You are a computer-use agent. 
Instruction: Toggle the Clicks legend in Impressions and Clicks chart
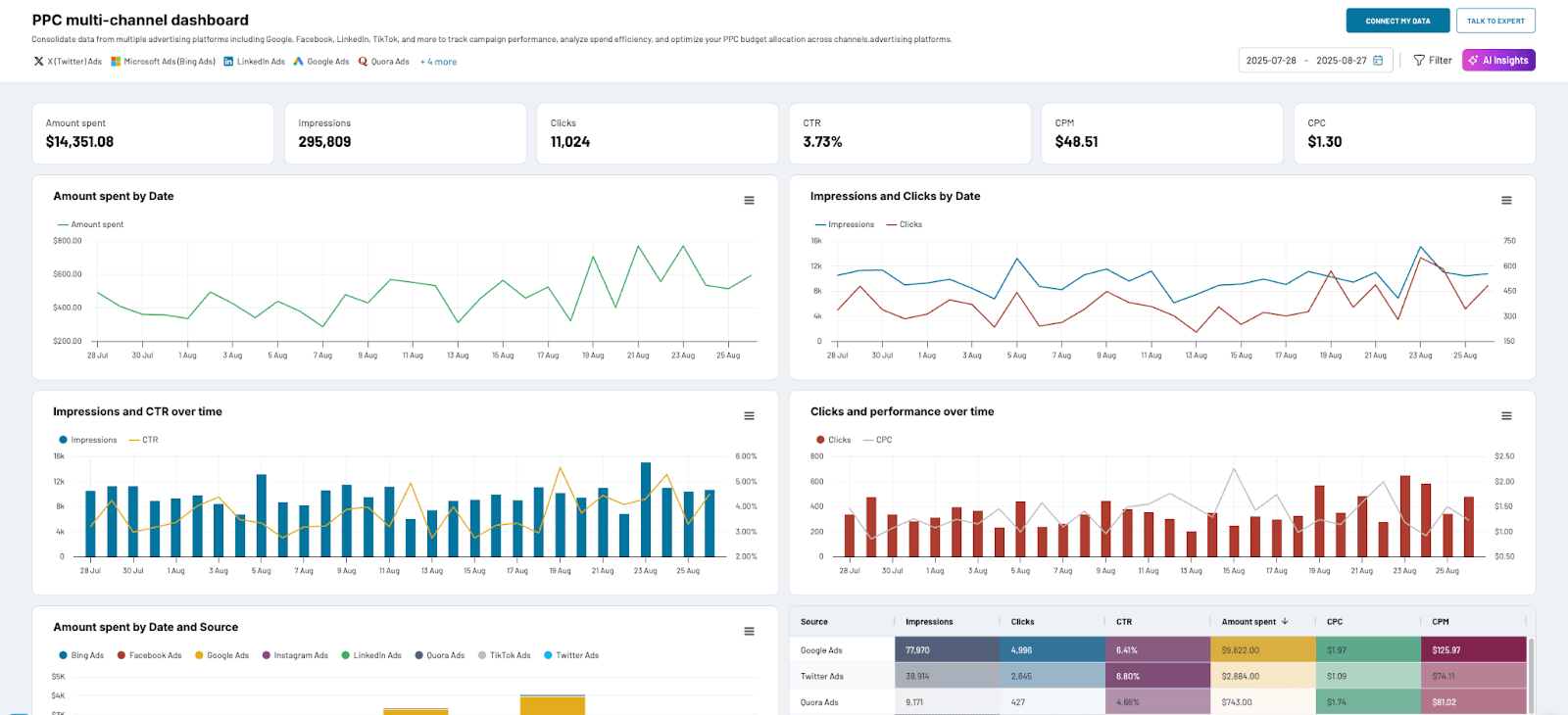(905, 224)
